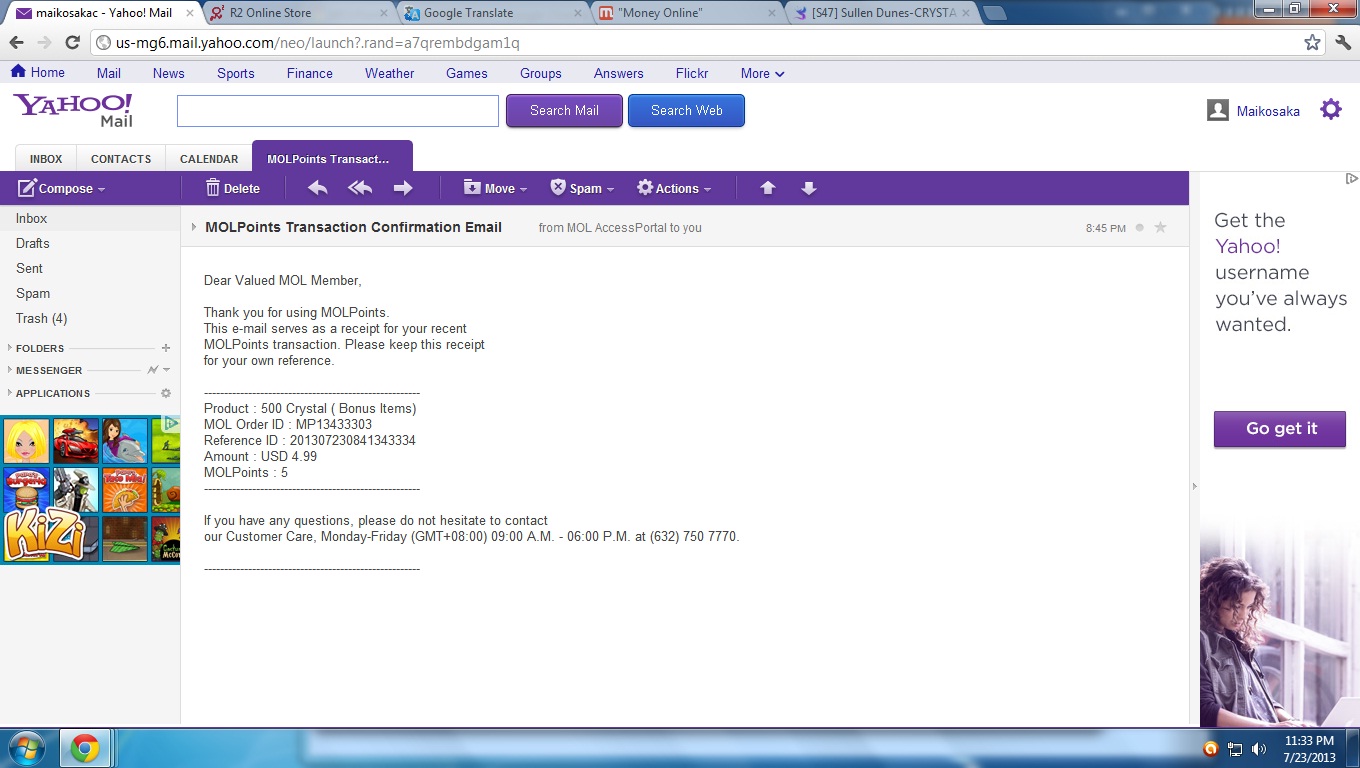Star the MOLPoints confirmation email
1360x768 pixels.
pyautogui.click(x=1160, y=228)
